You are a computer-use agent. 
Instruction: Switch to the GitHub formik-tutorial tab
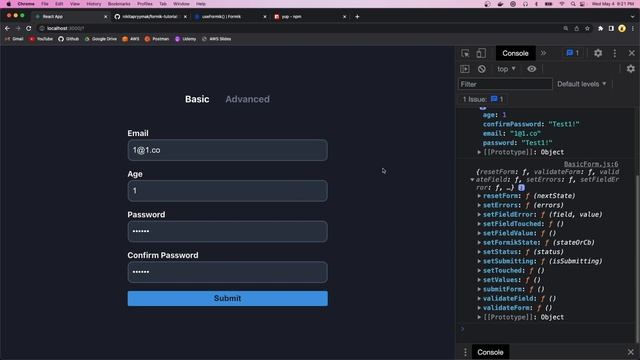pos(149,17)
